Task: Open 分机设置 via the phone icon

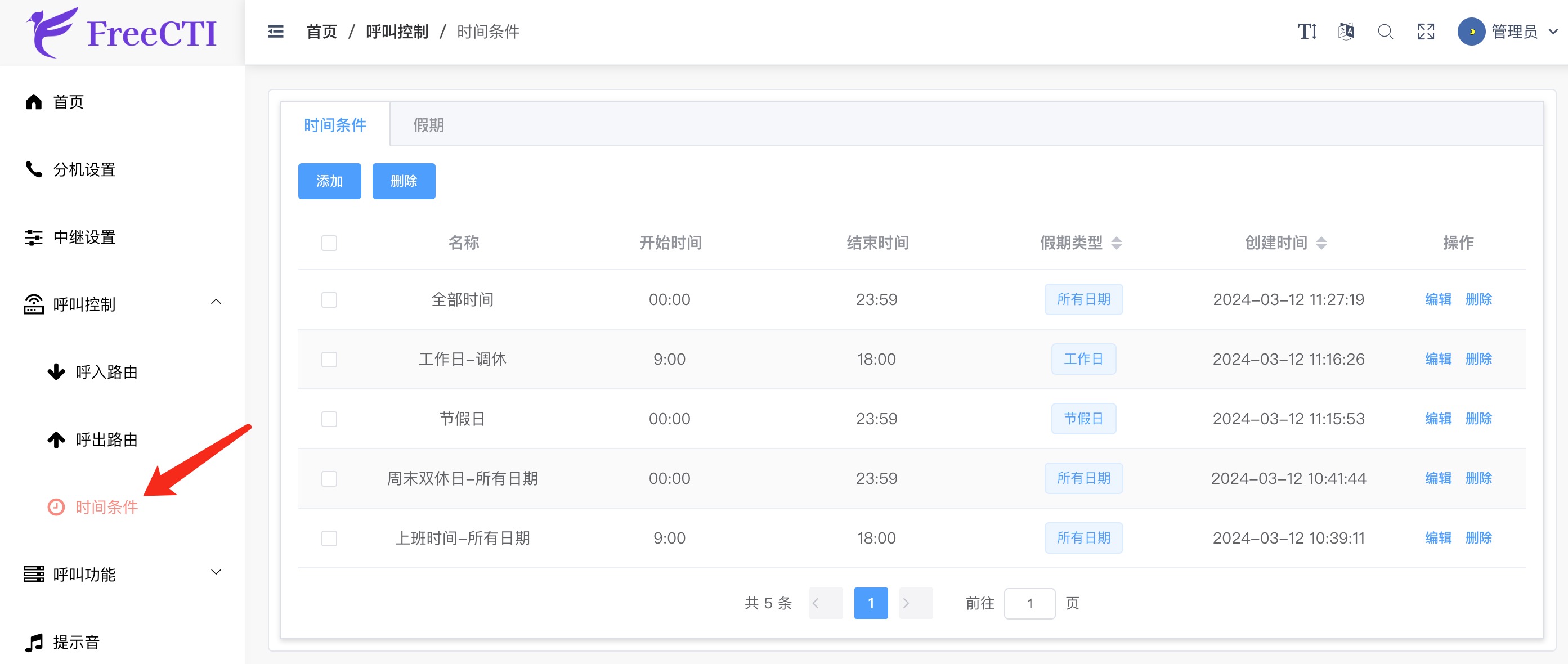Action: (33, 169)
